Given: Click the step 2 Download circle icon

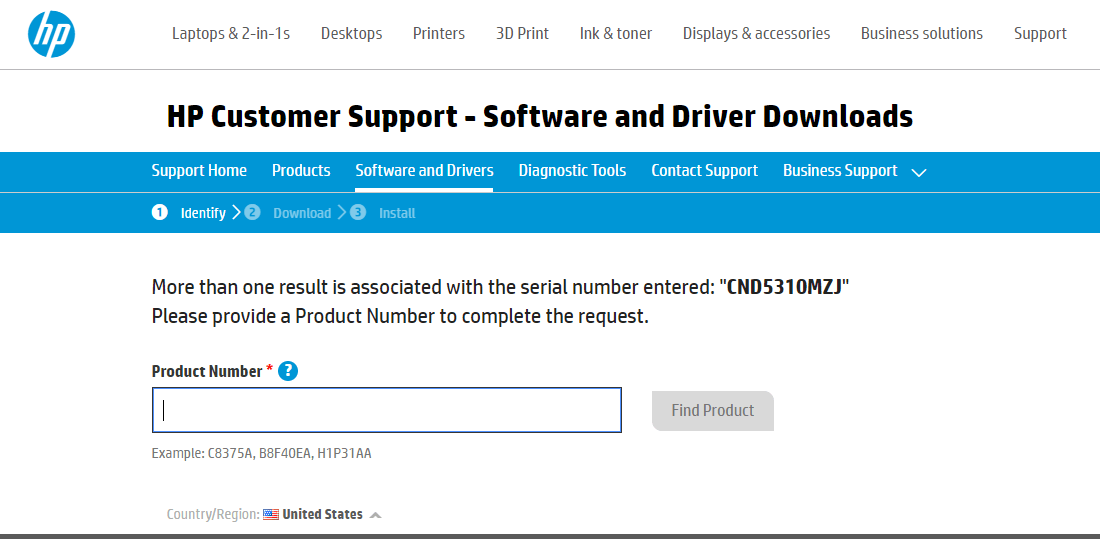Looking at the screenshot, I should coord(252,212).
